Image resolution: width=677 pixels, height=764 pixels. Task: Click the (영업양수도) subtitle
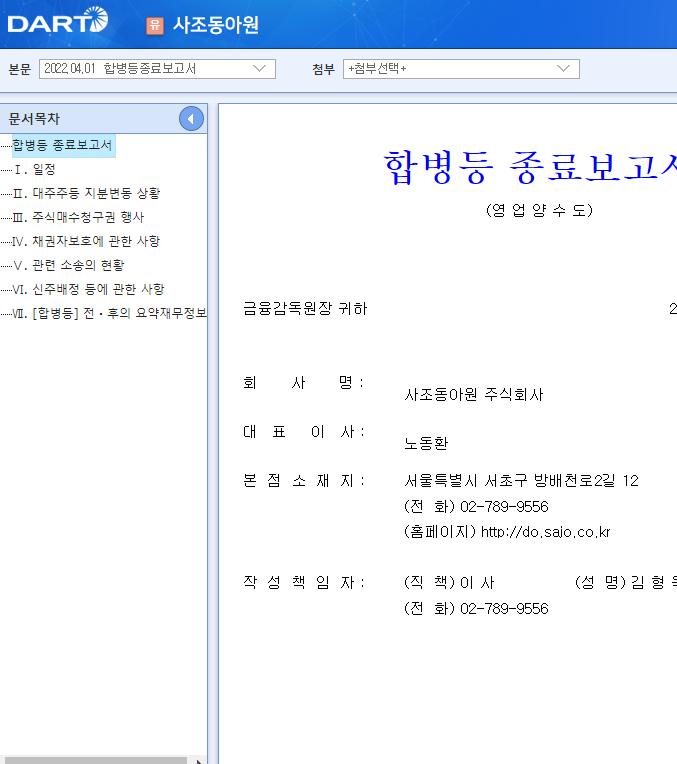(x=540, y=210)
